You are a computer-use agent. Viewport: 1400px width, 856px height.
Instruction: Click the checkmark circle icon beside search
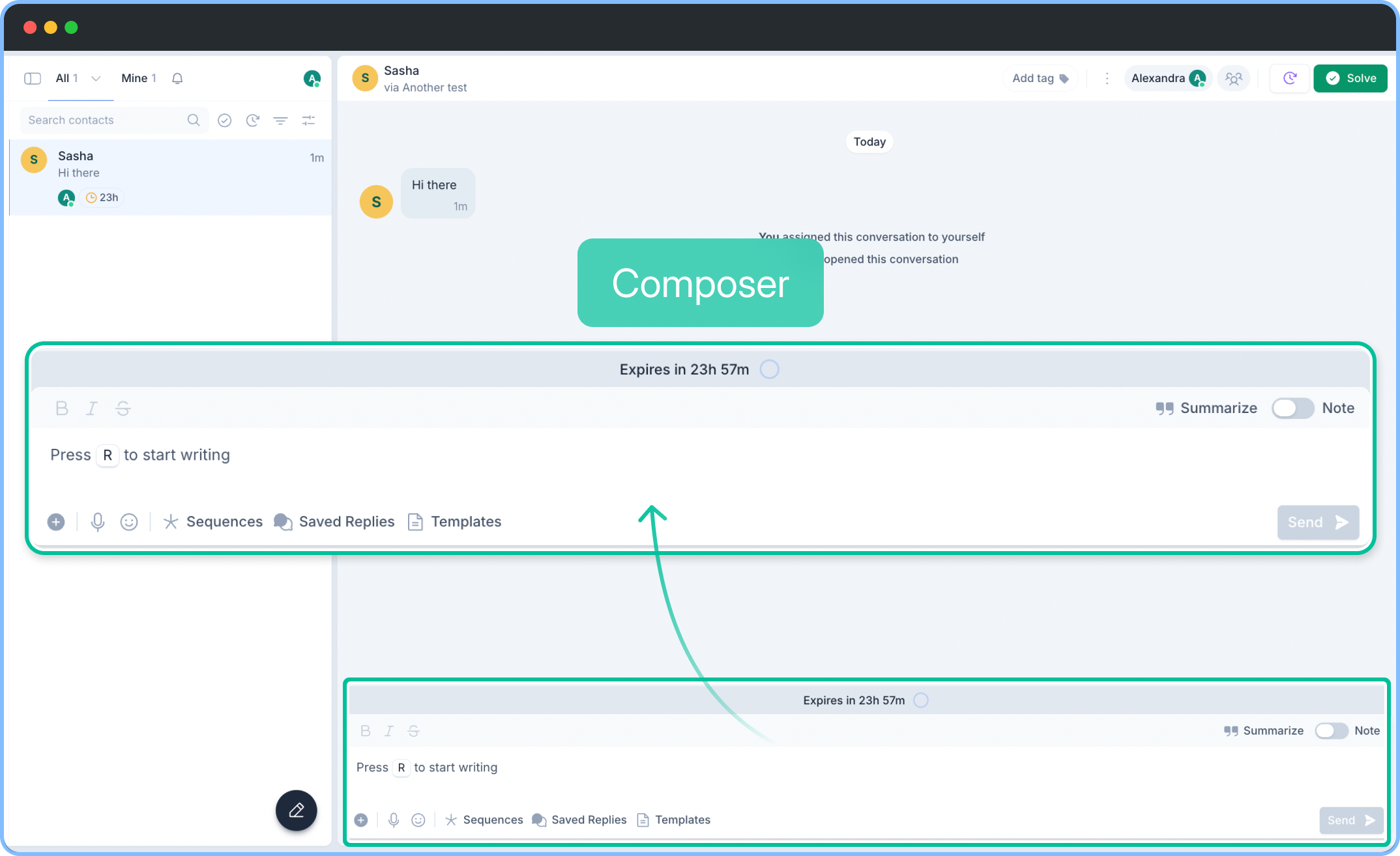[225, 121]
